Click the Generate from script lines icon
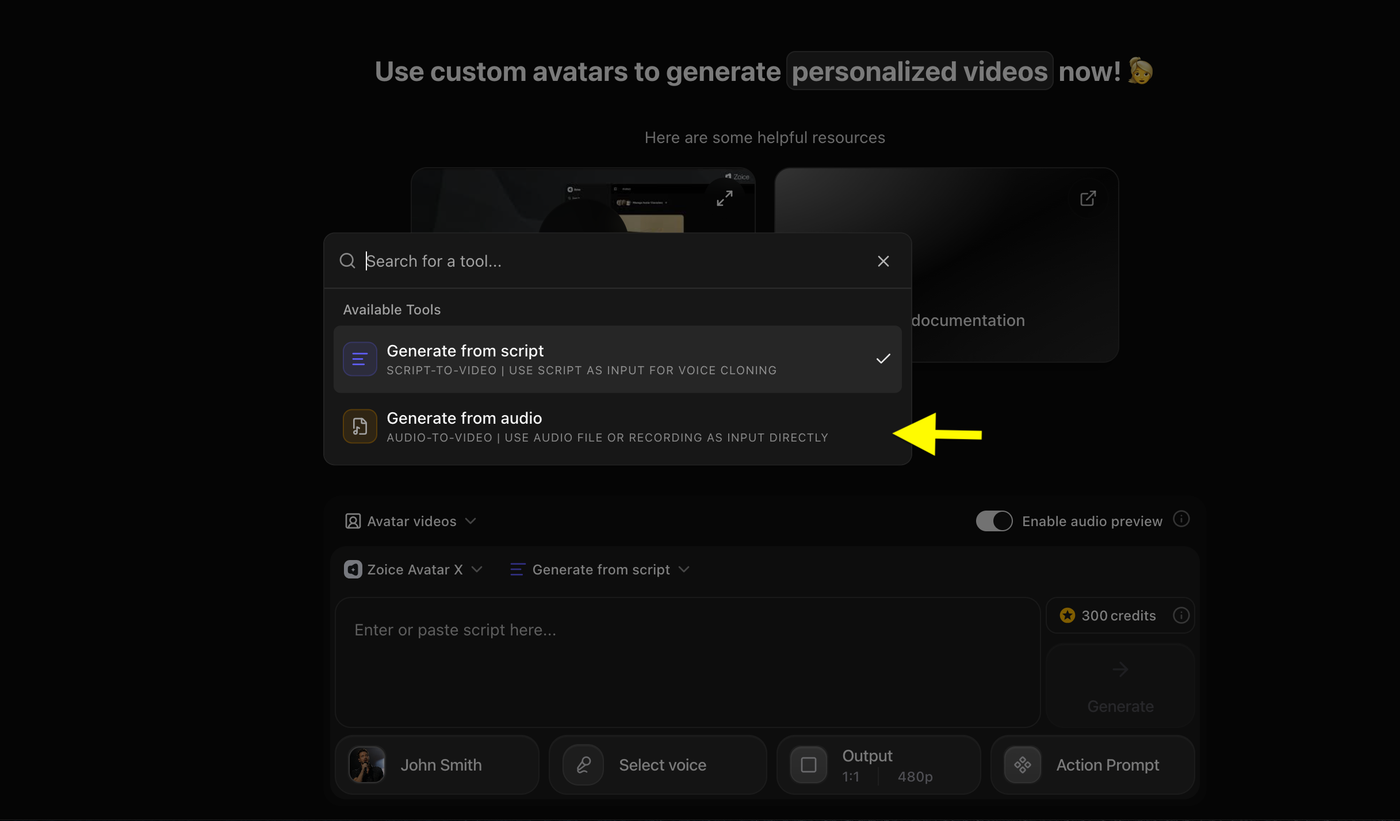 (360, 359)
